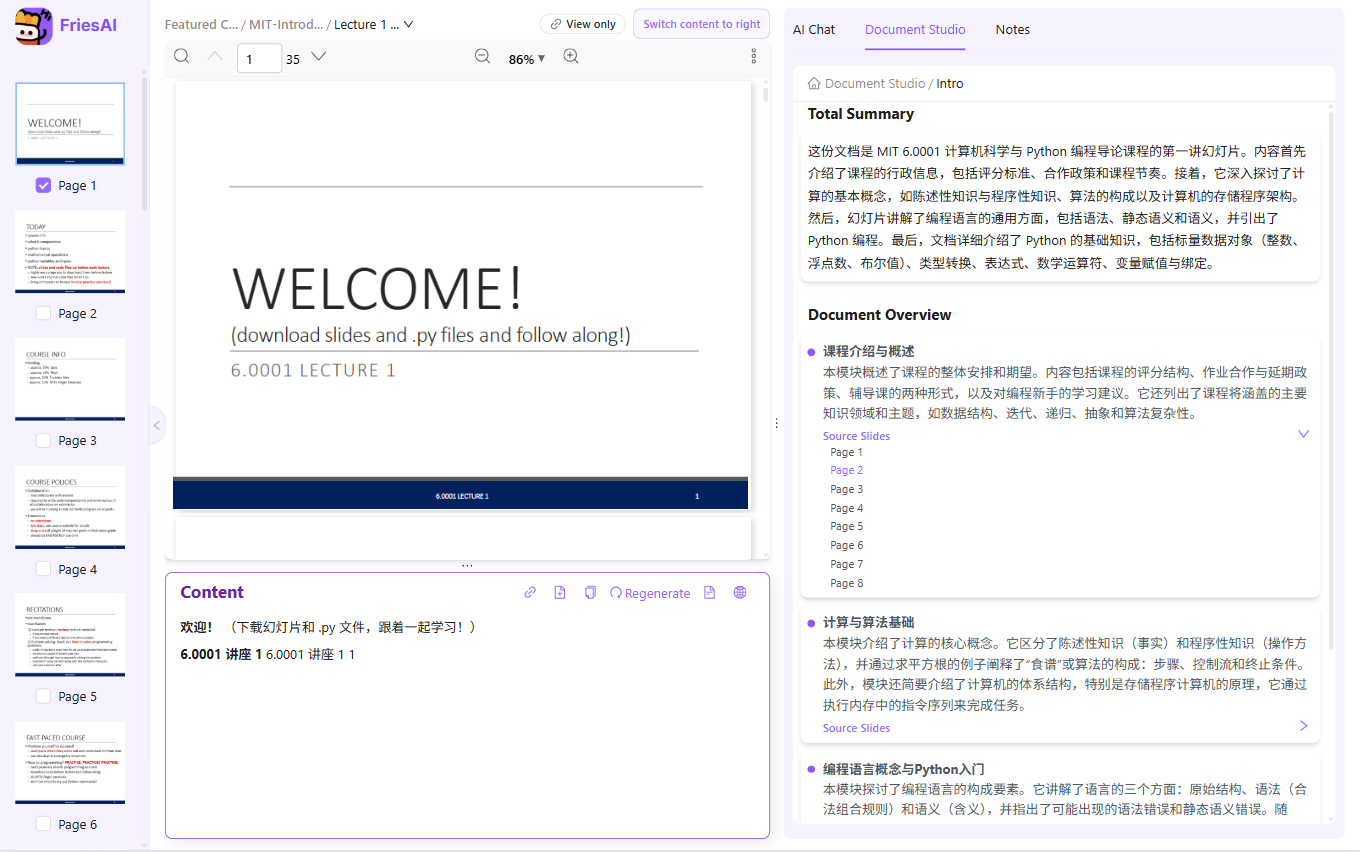Viewport: 1360px width, 852px height.
Task: Select the Page 4 COURSE POLICIES thumbnail
Action: coord(70,507)
